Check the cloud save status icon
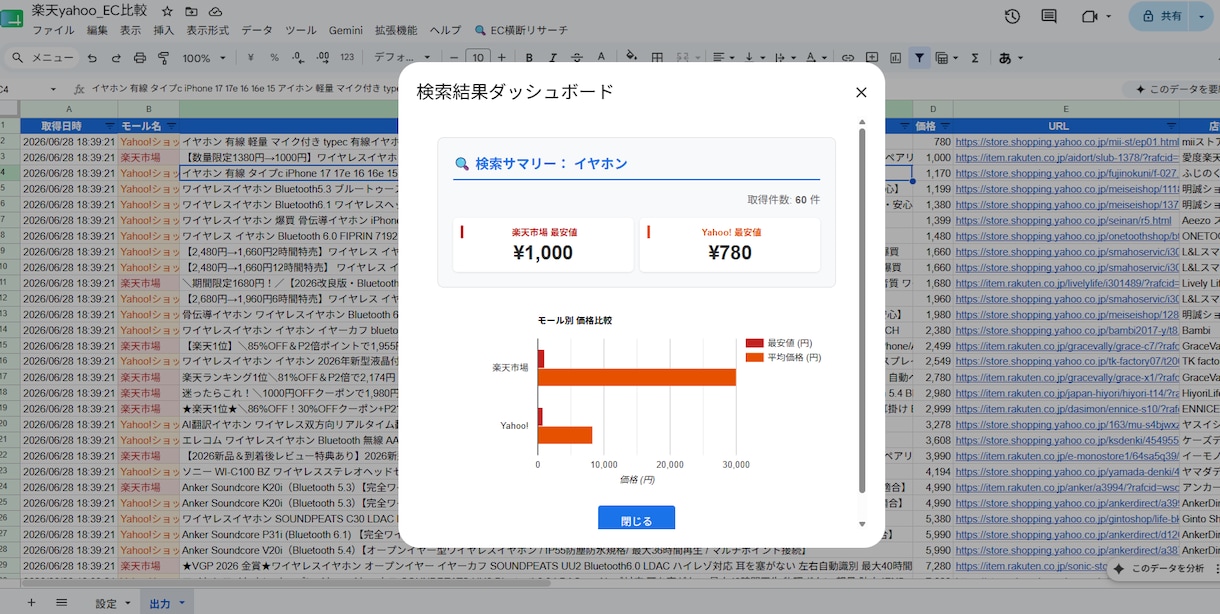The width and height of the screenshot is (1220, 614). 217,10
